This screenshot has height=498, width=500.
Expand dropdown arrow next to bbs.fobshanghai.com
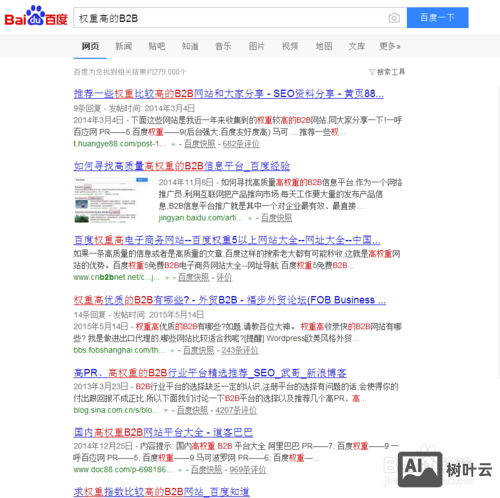click(x=172, y=351)
